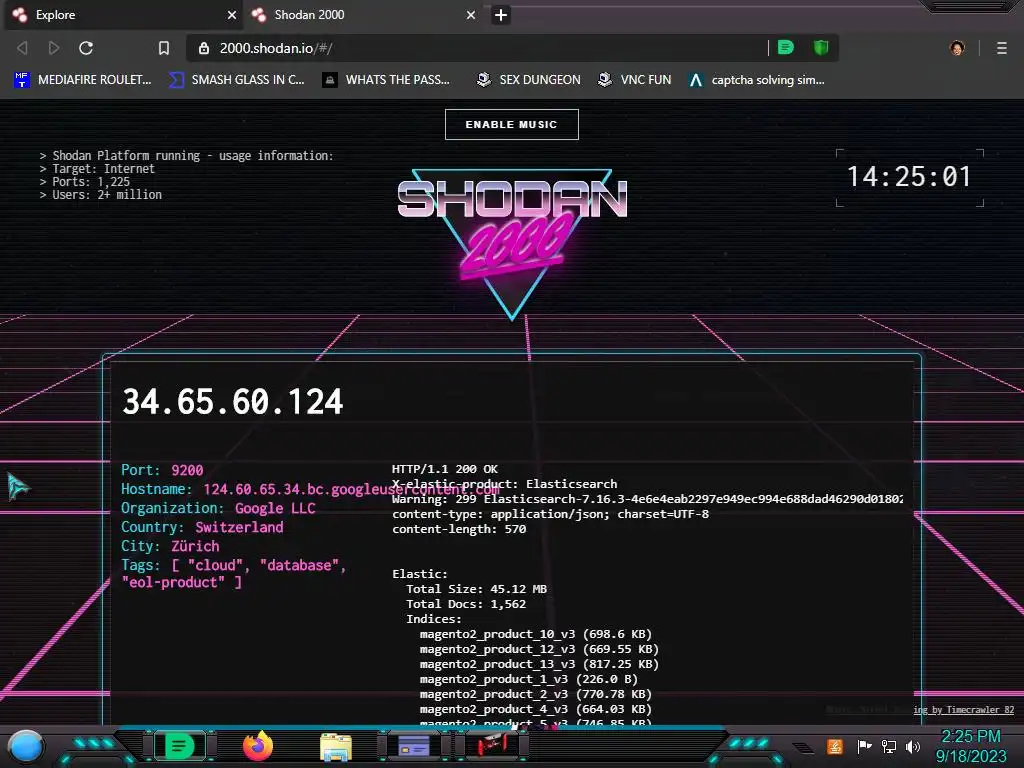Viewport: 1024px width, 768px height.
Task: Open File Explorer from taskbar
Action: [336, 746]
